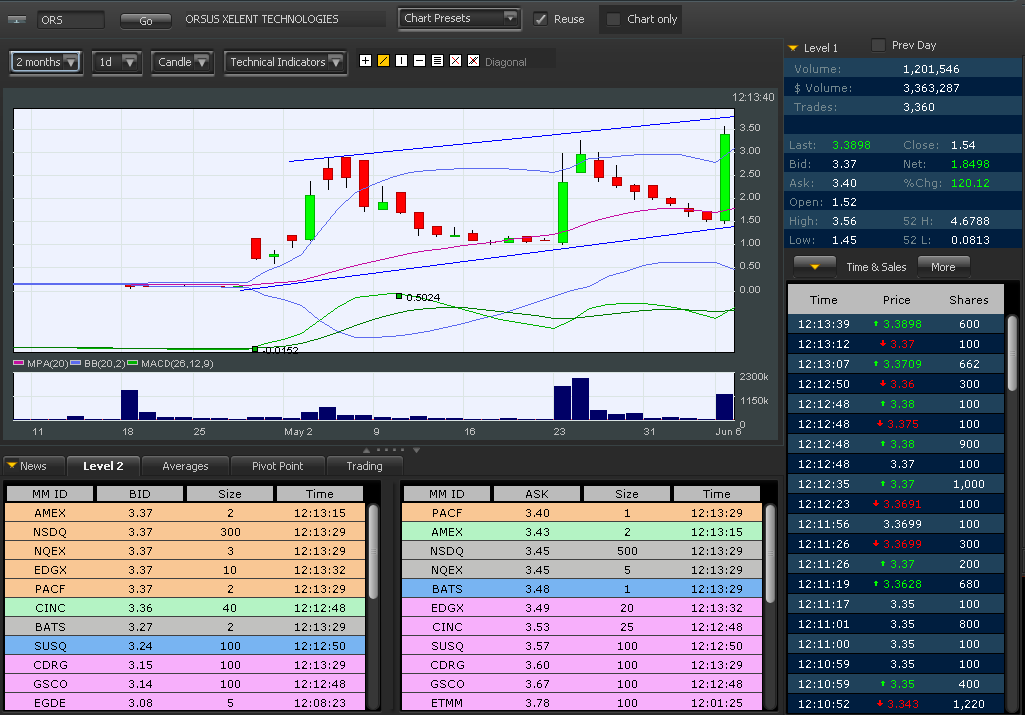
Task: Select the horizontal line drawing tool
Action: (420, 61)
